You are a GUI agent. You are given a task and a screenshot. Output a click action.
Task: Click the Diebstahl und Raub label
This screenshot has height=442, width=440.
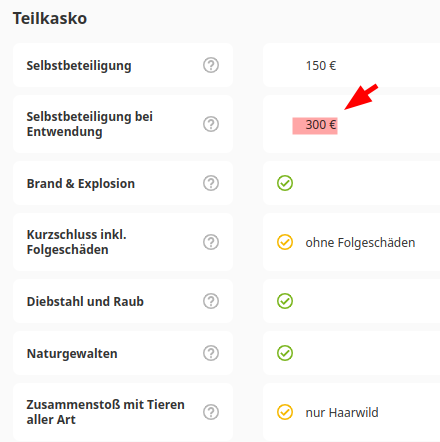(85, 301)
